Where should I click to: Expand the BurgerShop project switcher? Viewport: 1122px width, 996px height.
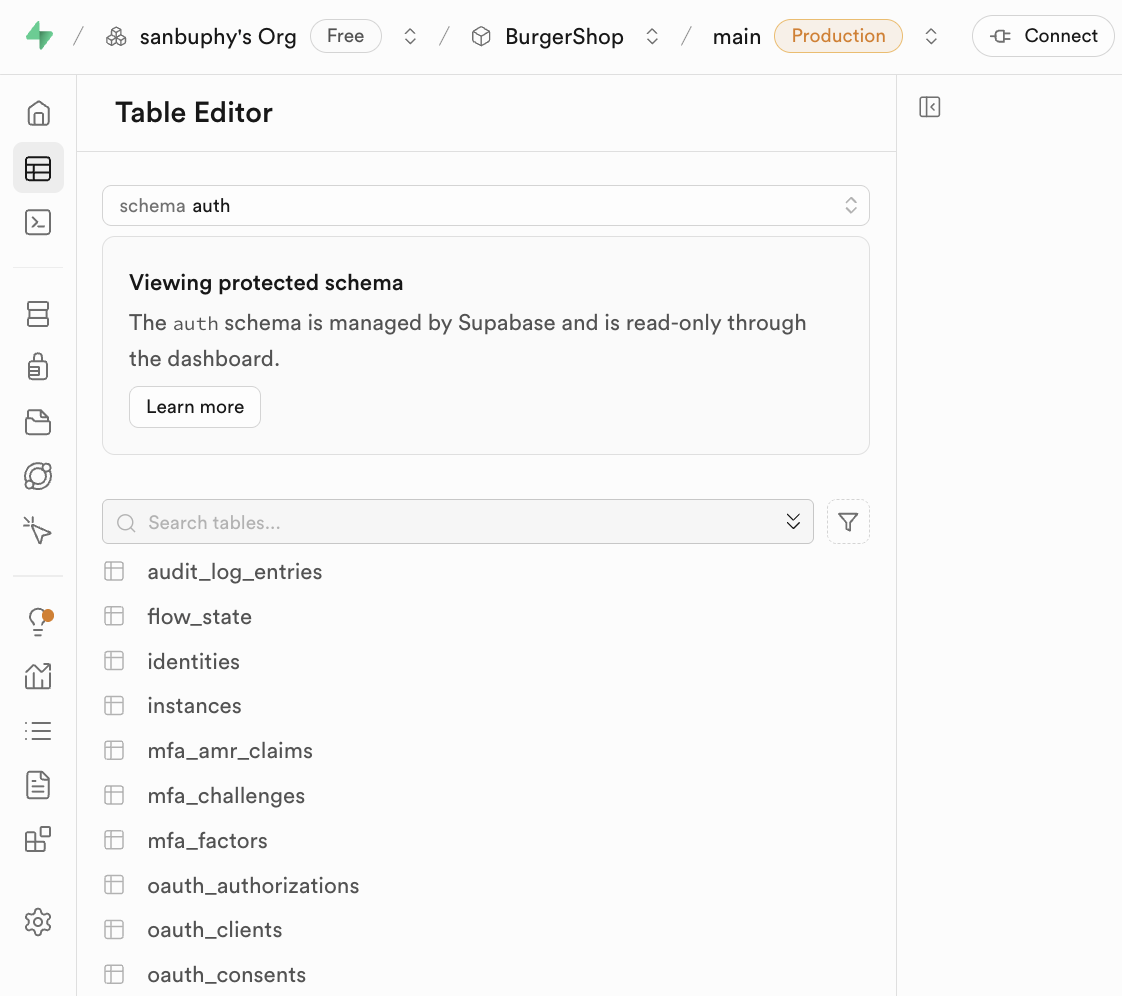point(652,37)
